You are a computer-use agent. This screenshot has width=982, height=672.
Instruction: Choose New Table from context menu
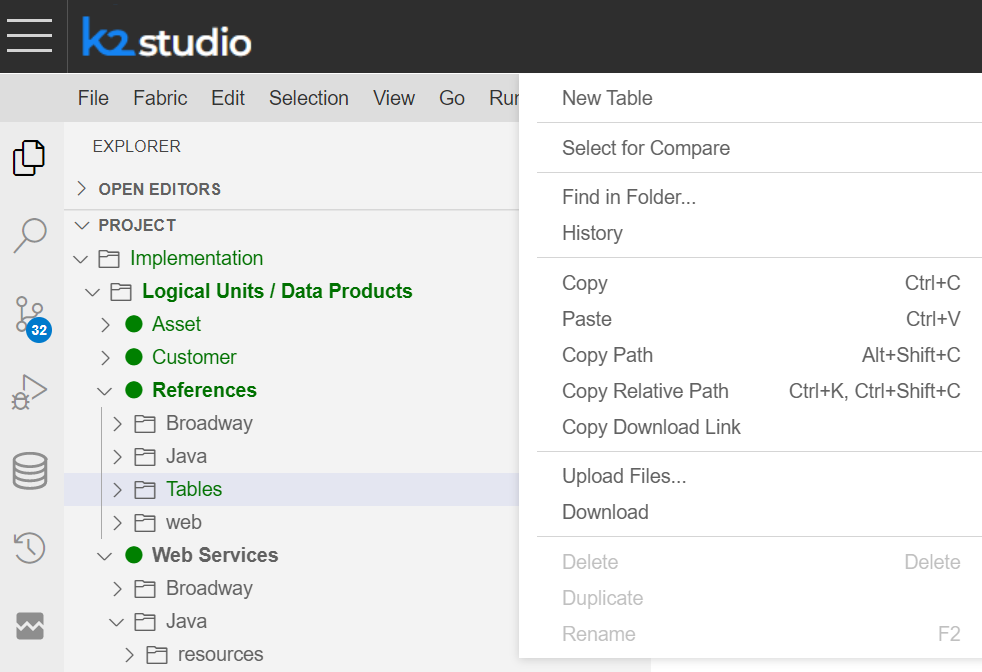coord(607,98)
